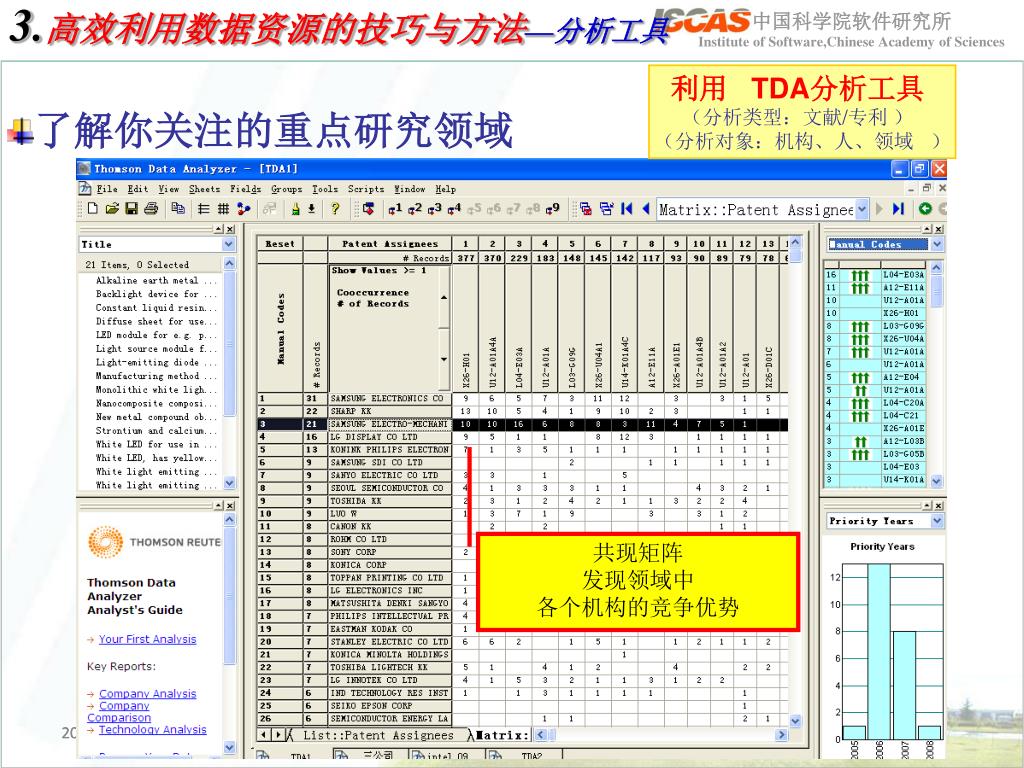Click the Save disk icon
This screenshot has height=768, width=1024.
[131, 208]
